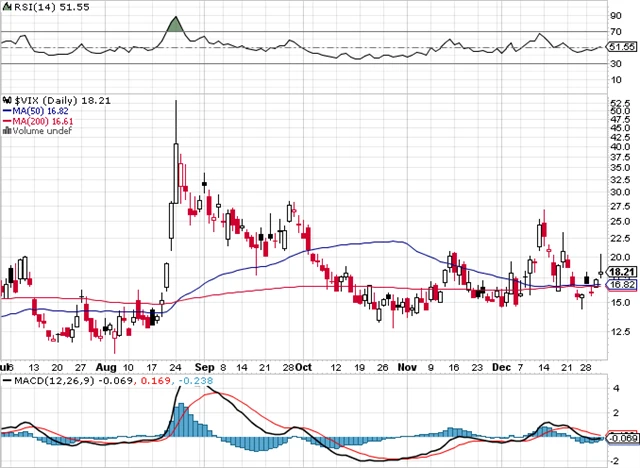Click the 52.5 level on price axis
The height and width of the screenshot is (468, 640).
(x=618, y=103)
